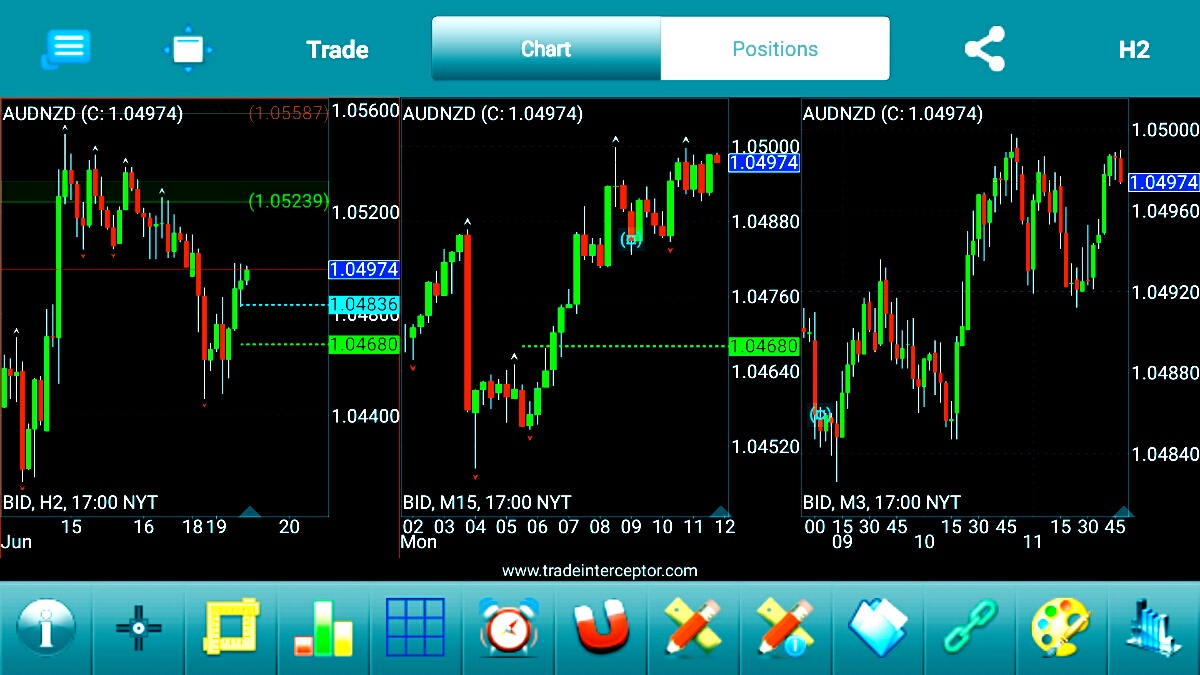Screen dimensions: 1200x675
Task: Click the 1.04680 green label on M15 chart
Action: [x=764, y=346]
